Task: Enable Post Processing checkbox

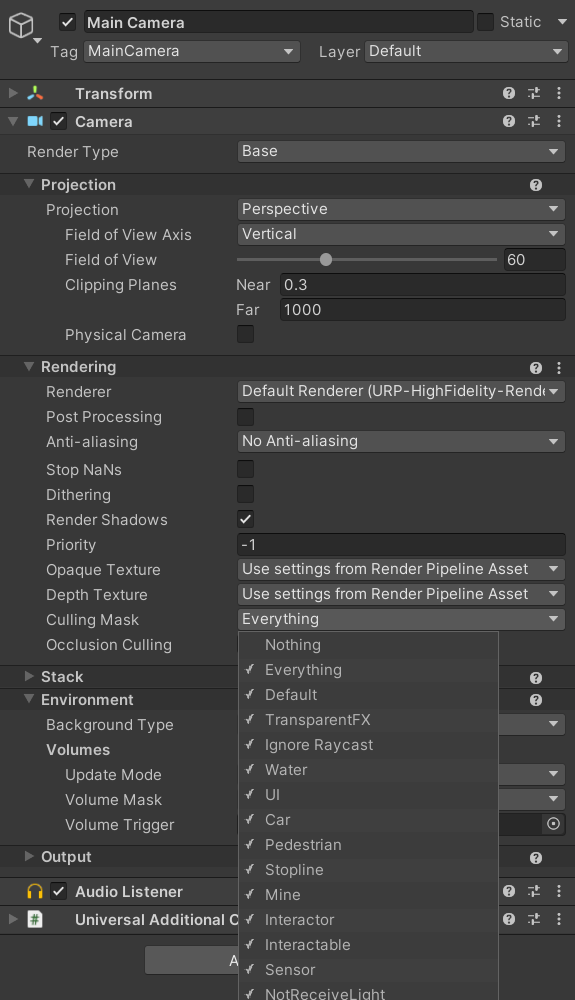Action: pyautogui.click(x=245, y=416)
